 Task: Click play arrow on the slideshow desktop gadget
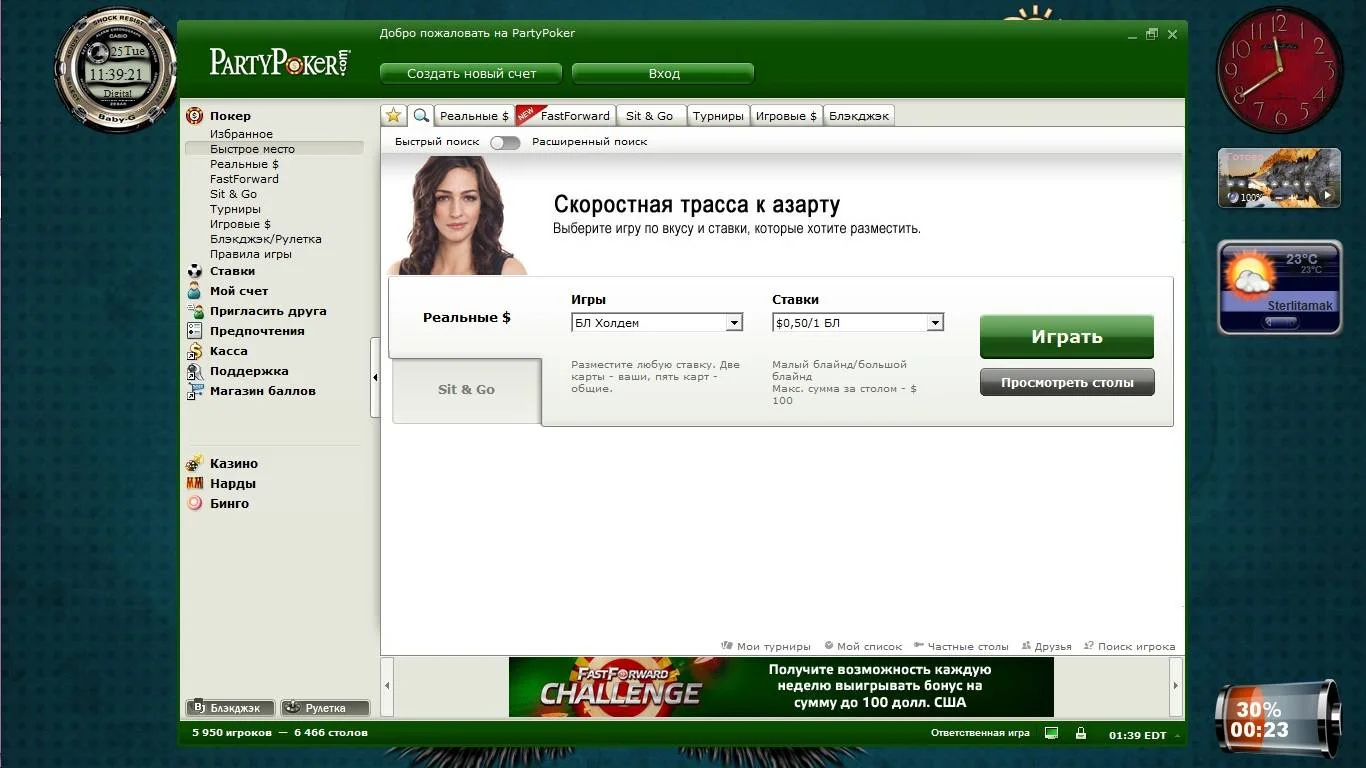click(1328, 196)
